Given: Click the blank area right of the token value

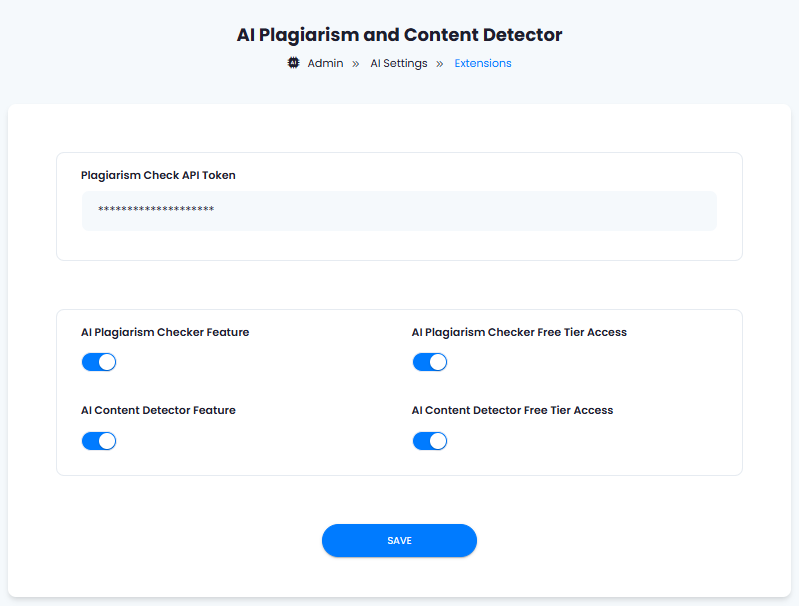Looking at the screenshot, I should (x=464, y=210).
